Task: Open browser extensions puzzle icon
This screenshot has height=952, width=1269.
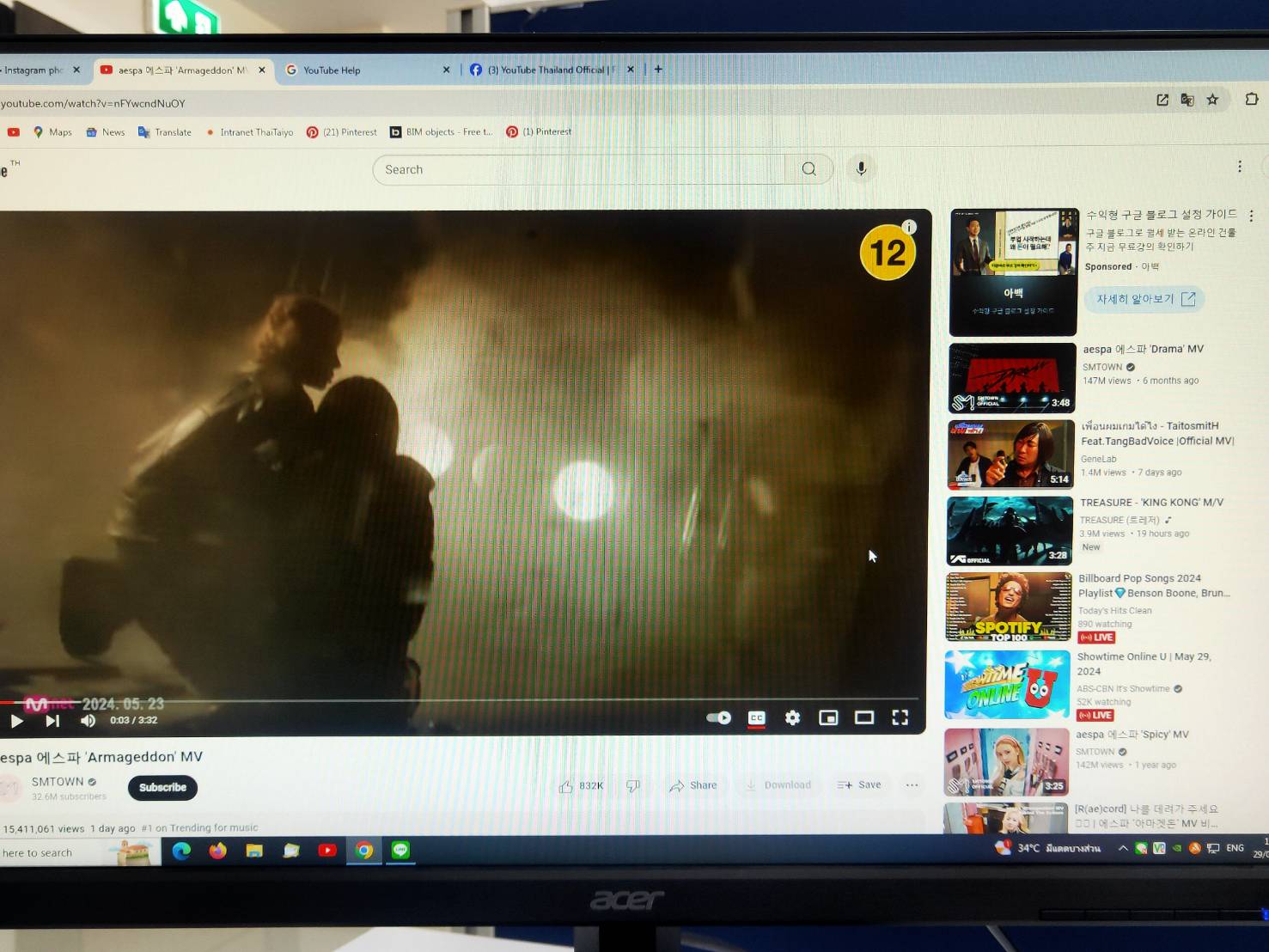Action: click(1251, 99)
